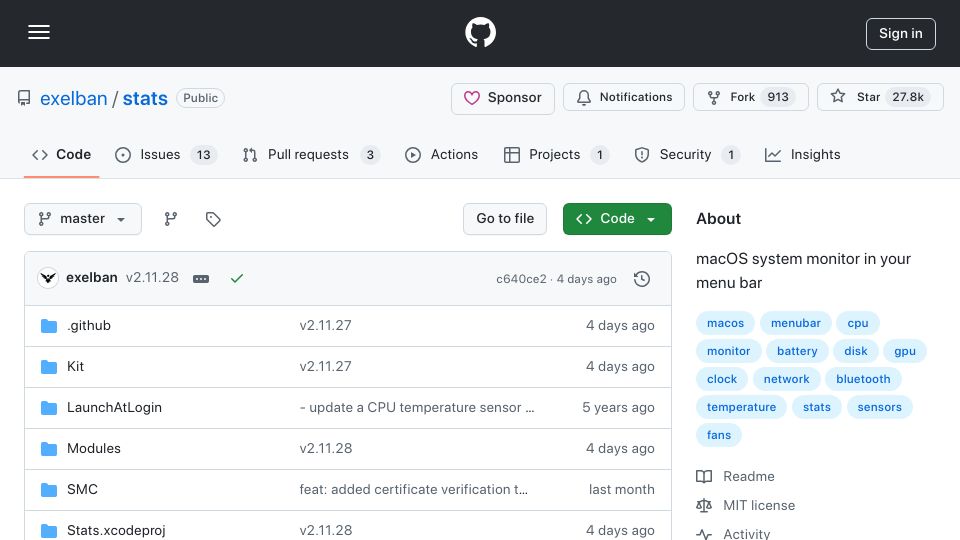This screenshot has height=540, width=960.
Task: Star the stats repository
Action: pos(880,97)
